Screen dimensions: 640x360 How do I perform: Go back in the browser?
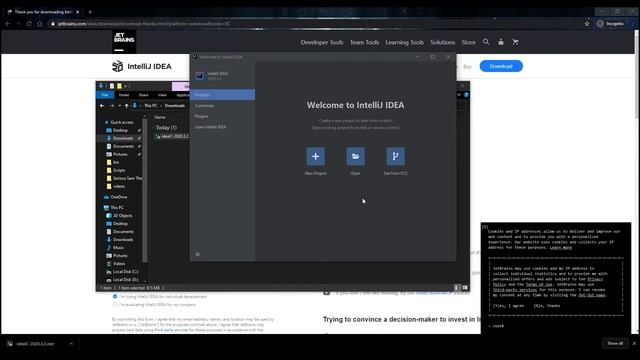pos(7,24)
